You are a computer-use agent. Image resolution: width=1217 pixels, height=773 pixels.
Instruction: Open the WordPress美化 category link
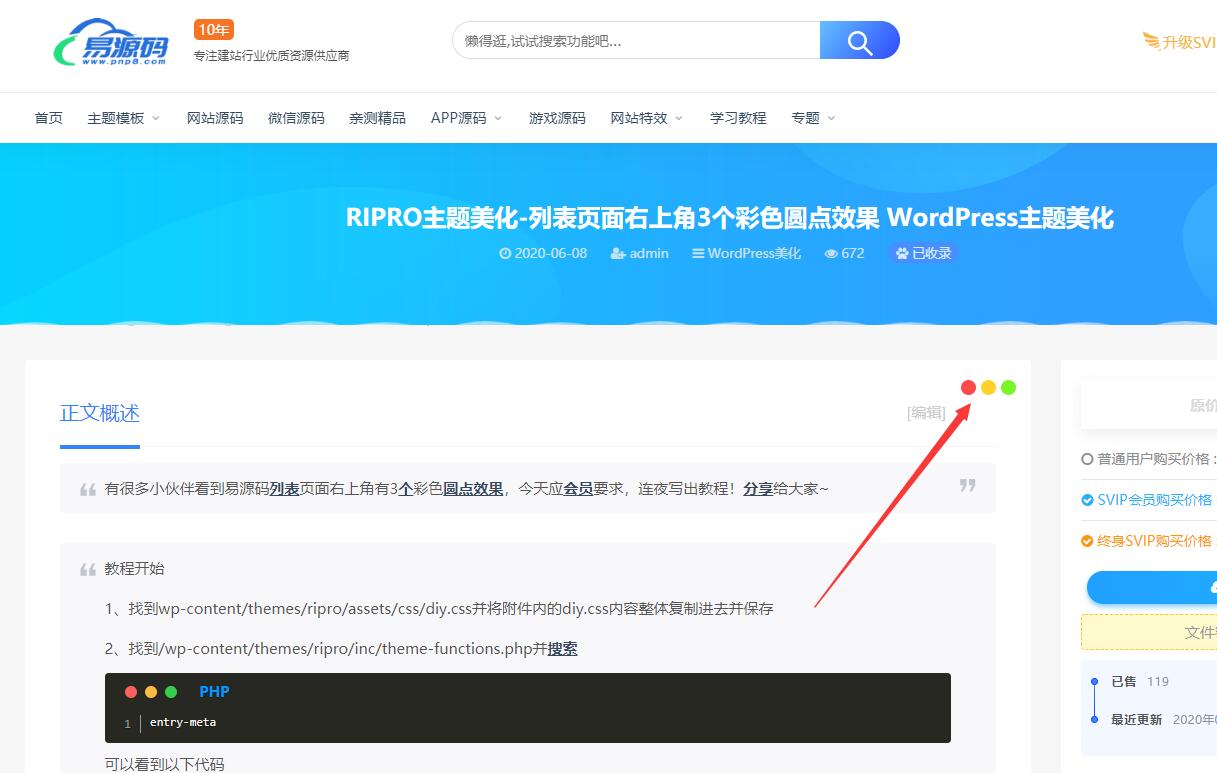tap(754, 254)
